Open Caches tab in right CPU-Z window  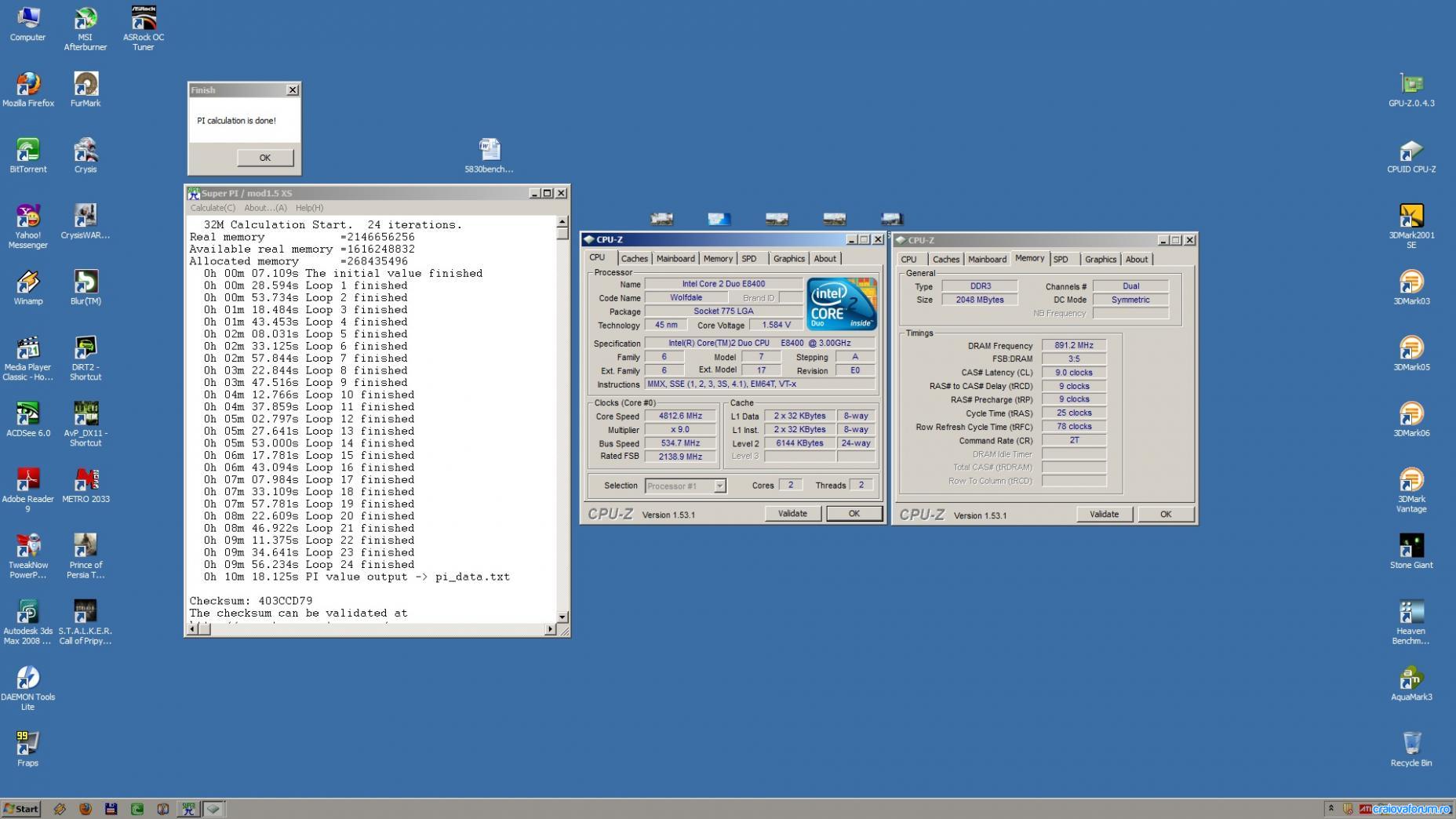pos(945,260)
